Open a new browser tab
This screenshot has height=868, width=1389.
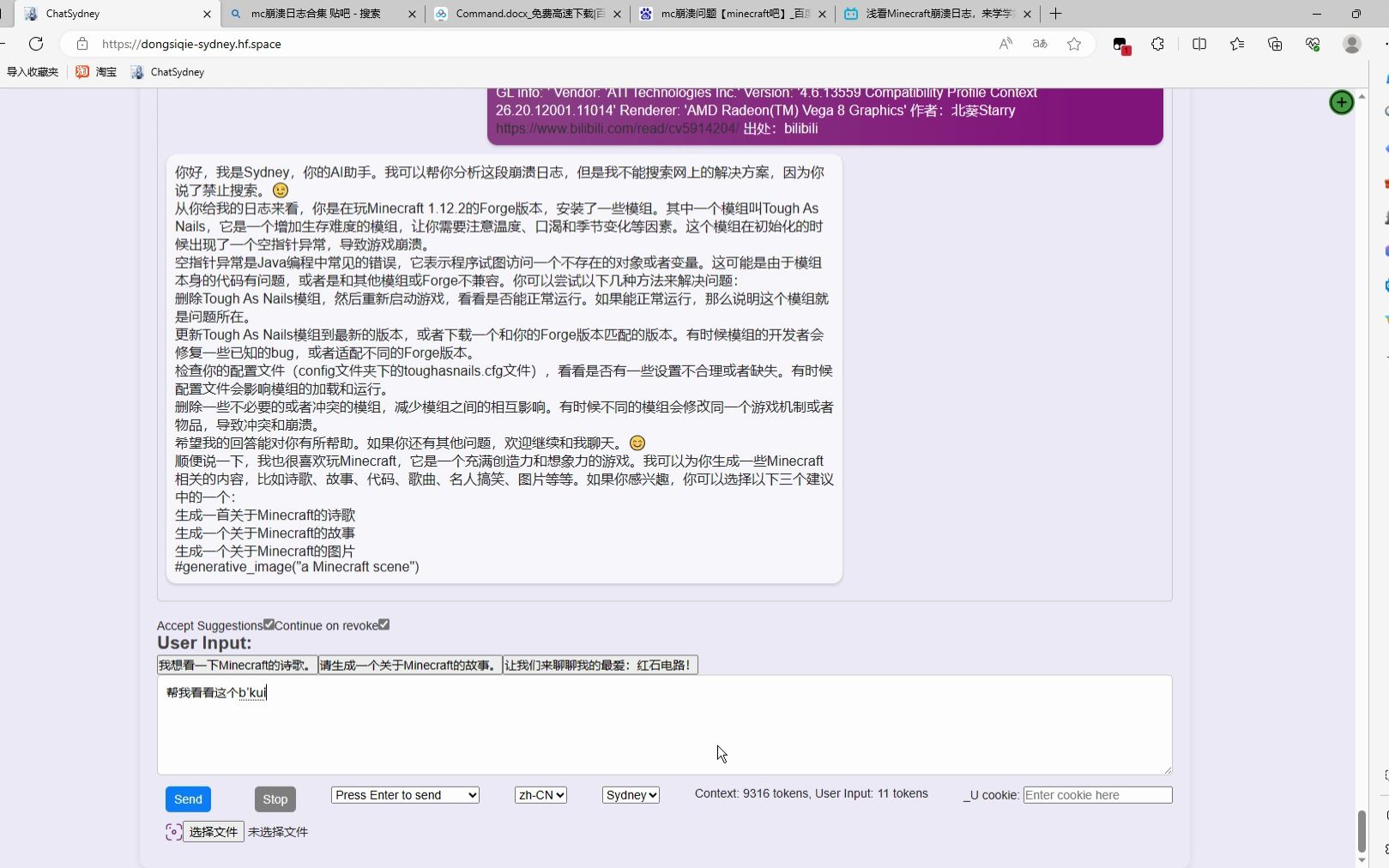pos(1055,14)
